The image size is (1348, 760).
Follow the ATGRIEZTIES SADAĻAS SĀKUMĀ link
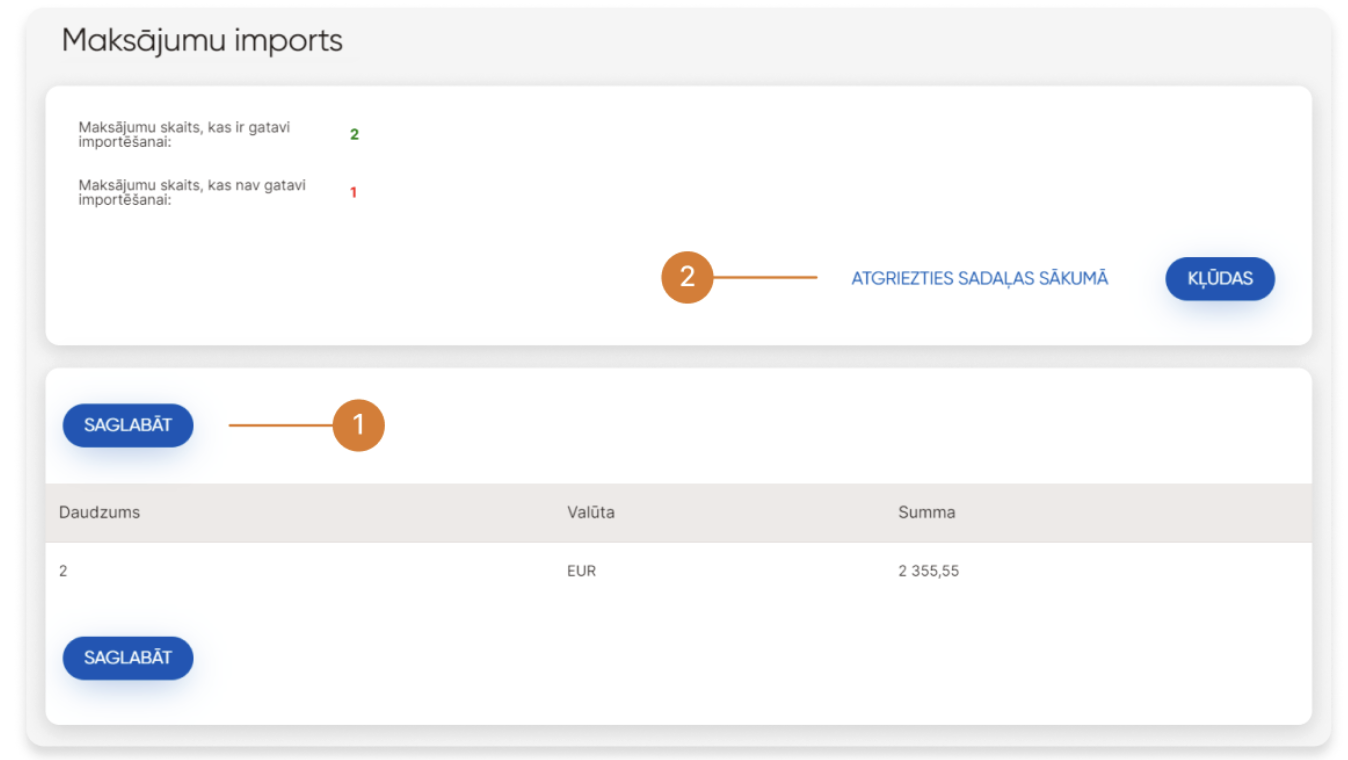click(x=979, y=279)
